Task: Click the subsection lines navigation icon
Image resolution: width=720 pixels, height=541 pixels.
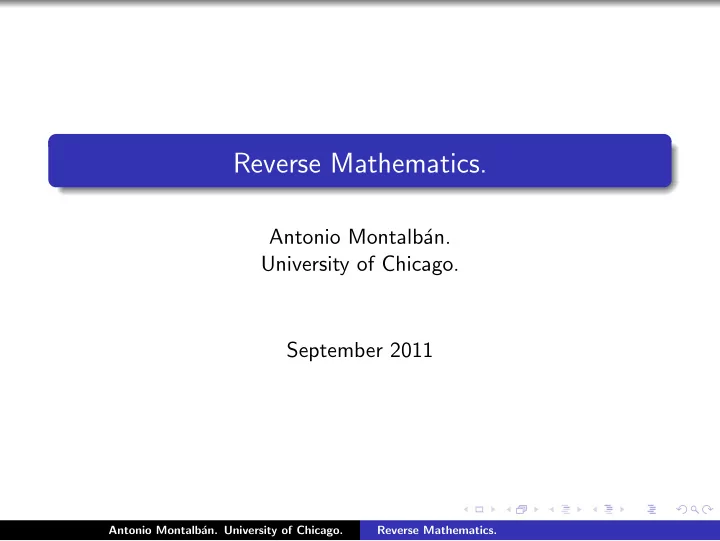Action: coord(566,509)
